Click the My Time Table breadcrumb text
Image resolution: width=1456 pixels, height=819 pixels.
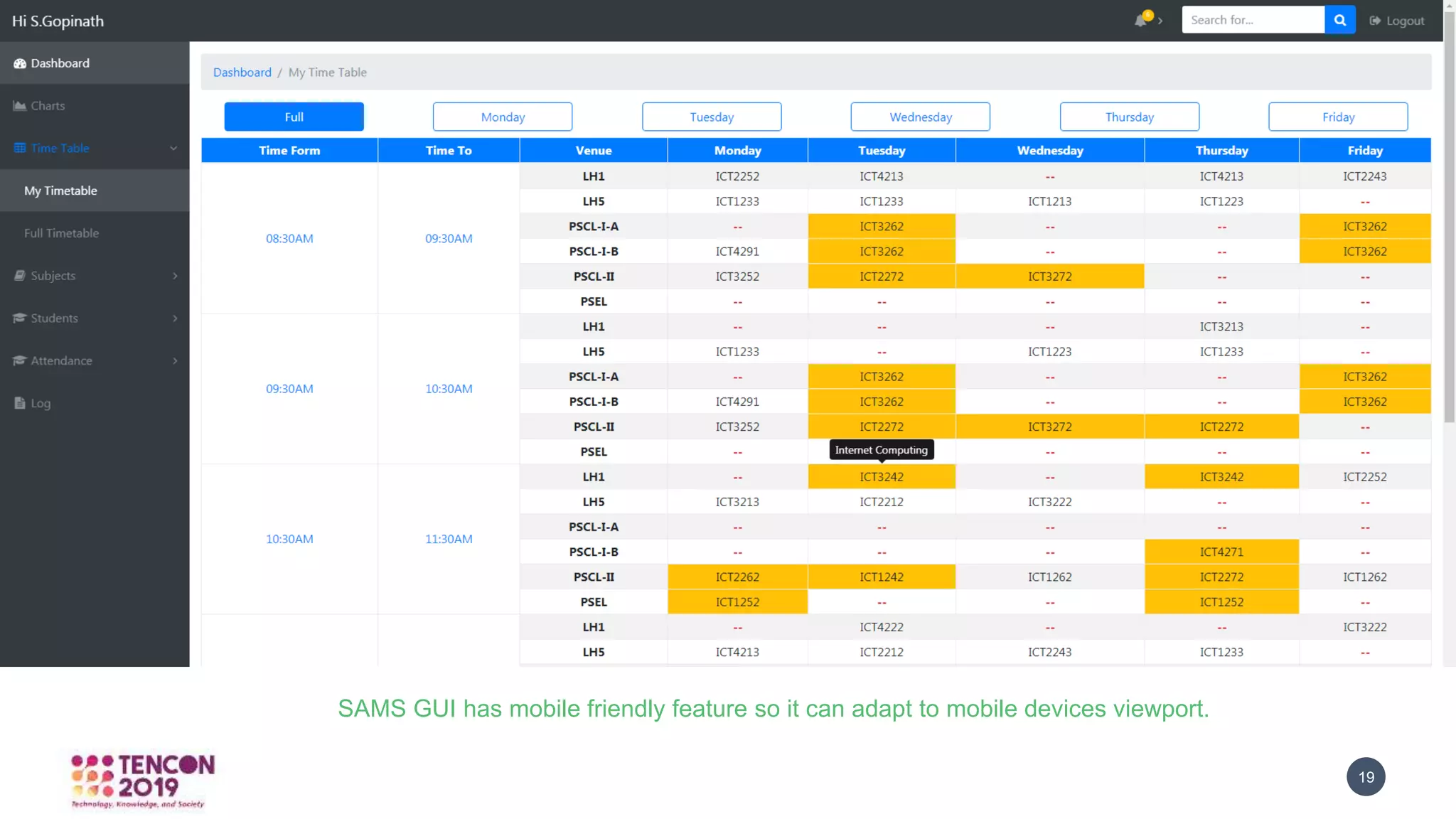328,73
